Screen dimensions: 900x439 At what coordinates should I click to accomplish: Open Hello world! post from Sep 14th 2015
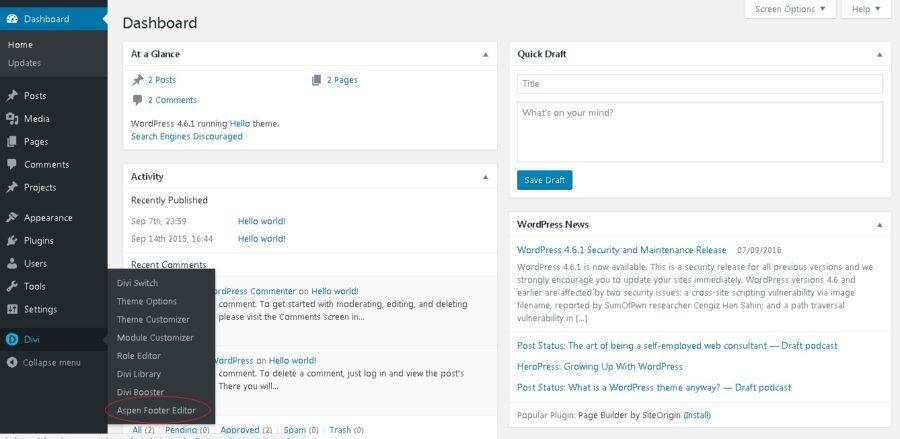point(261,239)
